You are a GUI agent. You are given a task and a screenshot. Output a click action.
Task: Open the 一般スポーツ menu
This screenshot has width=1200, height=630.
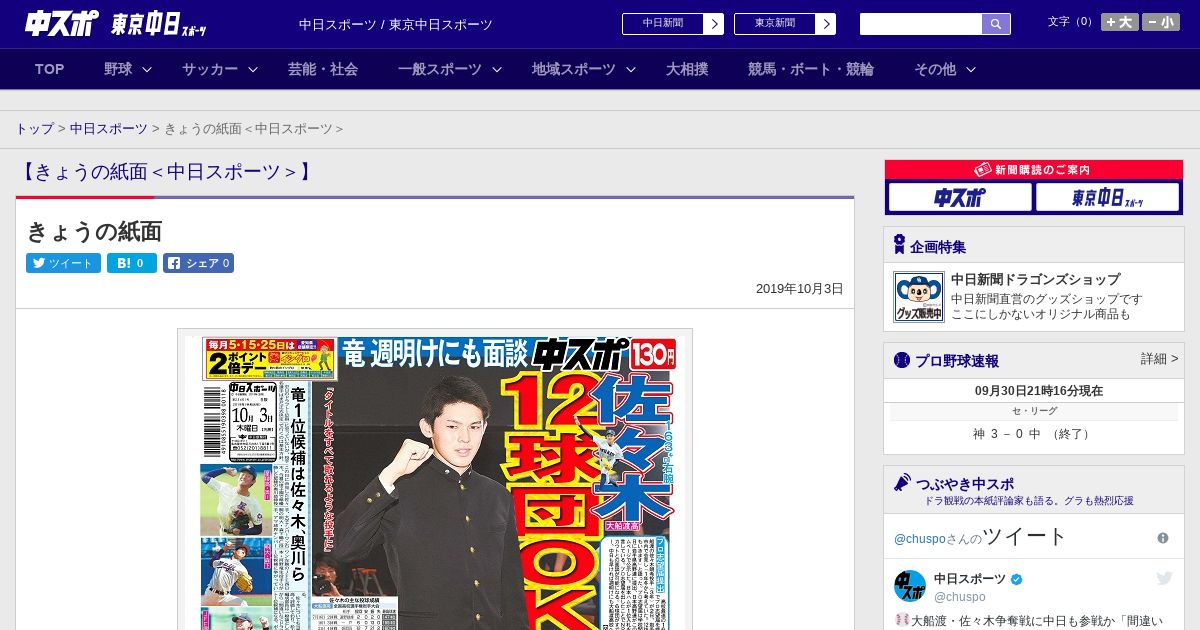pos(440,69)
